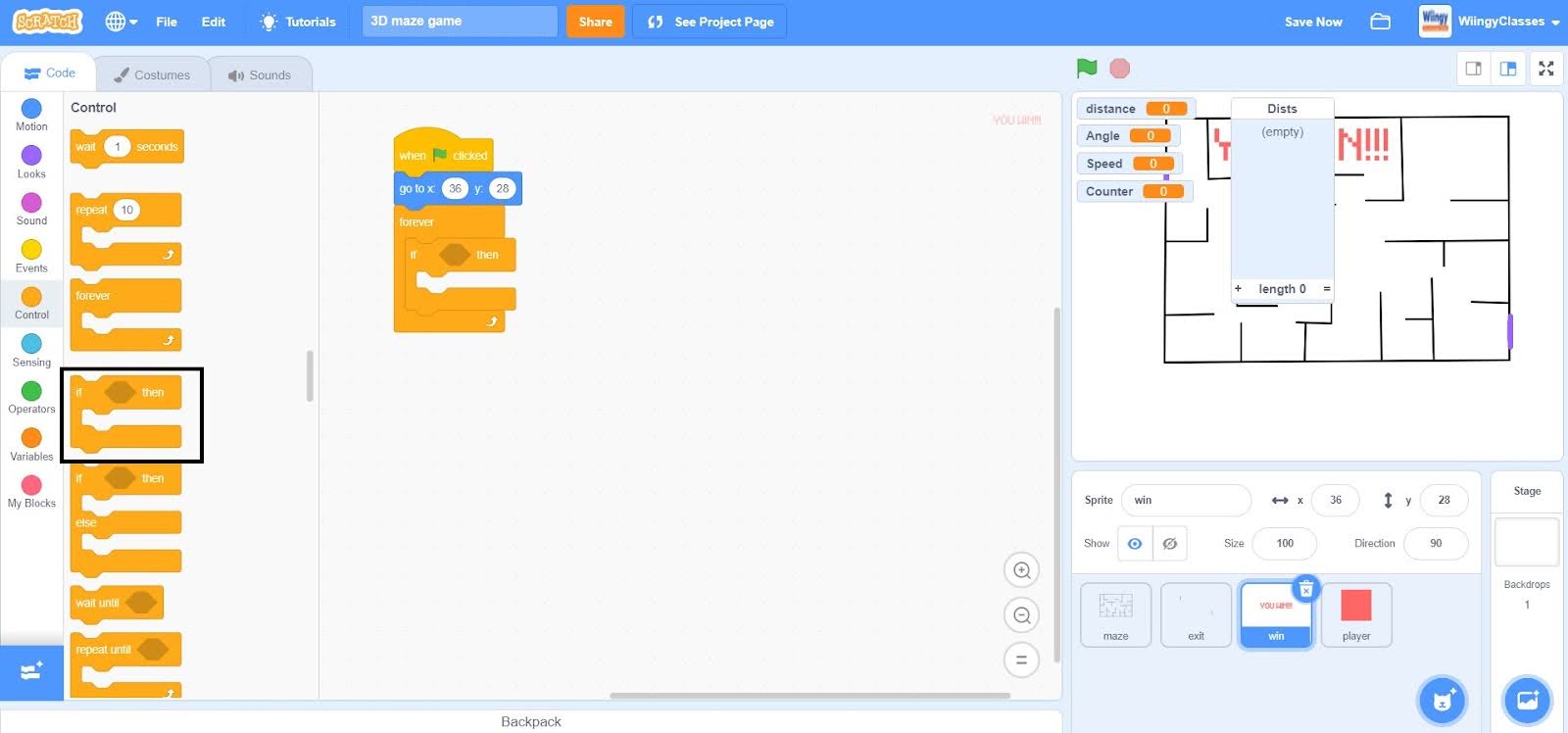The width and height of the screenshot is (1568, 733).
Task: Click the plus to add Dists list item
Action: tap(1238, 288)
